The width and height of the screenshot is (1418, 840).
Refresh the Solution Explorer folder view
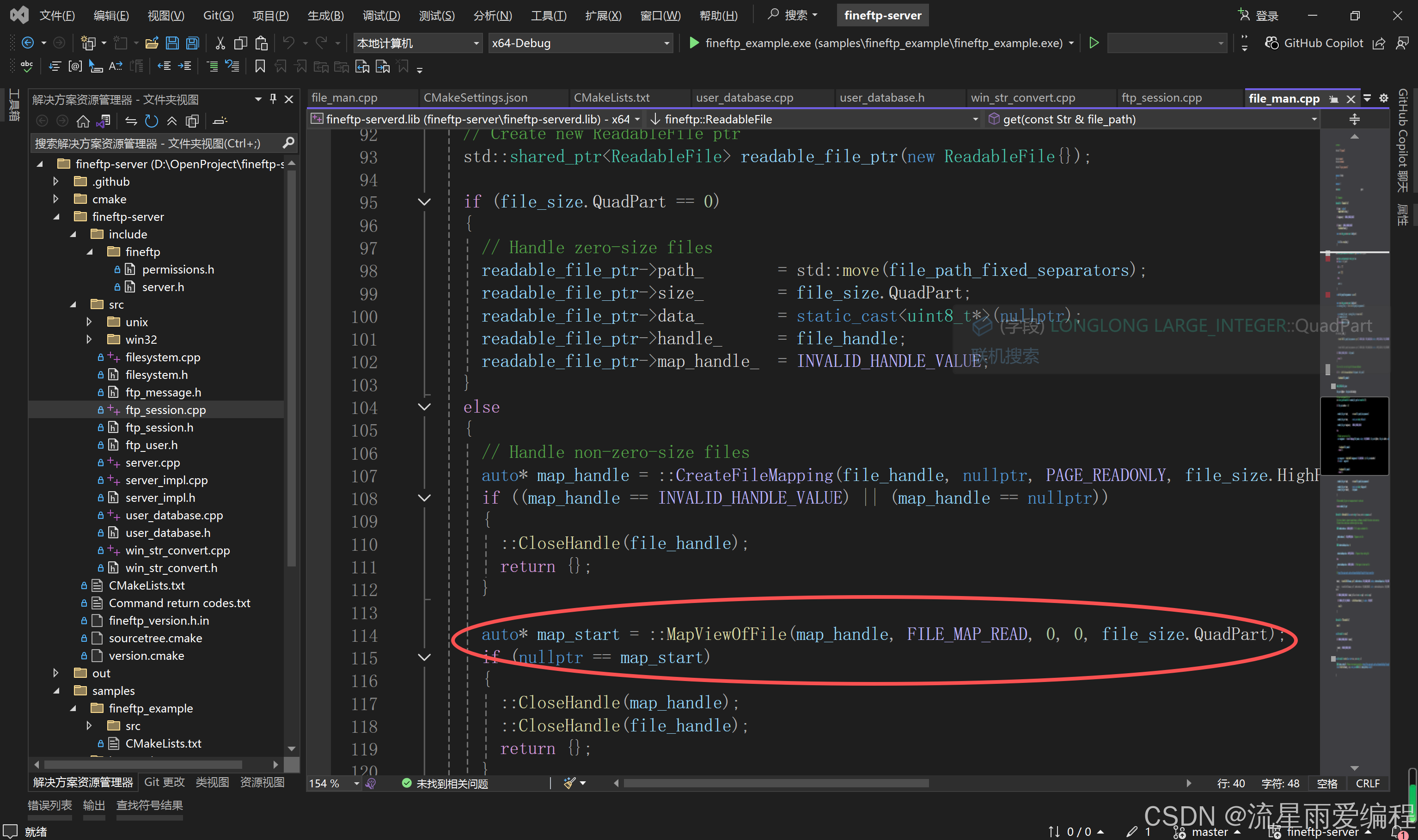[x=151, y=121]
